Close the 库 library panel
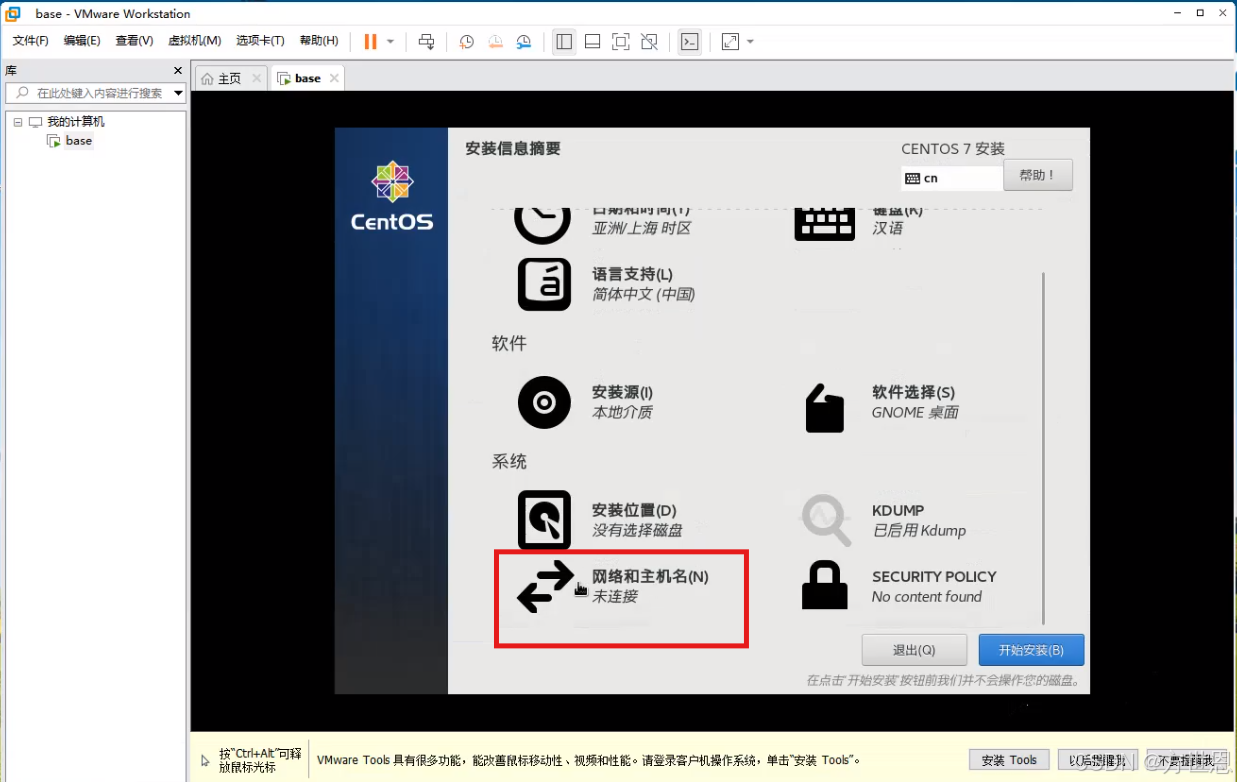 [x=178, y=71]
